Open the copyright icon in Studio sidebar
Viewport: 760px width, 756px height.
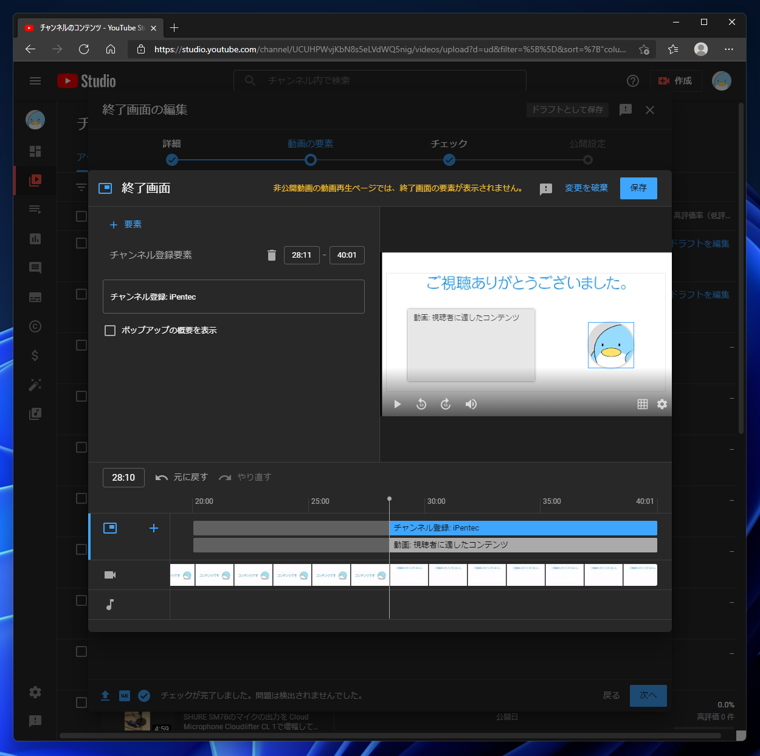35,326
